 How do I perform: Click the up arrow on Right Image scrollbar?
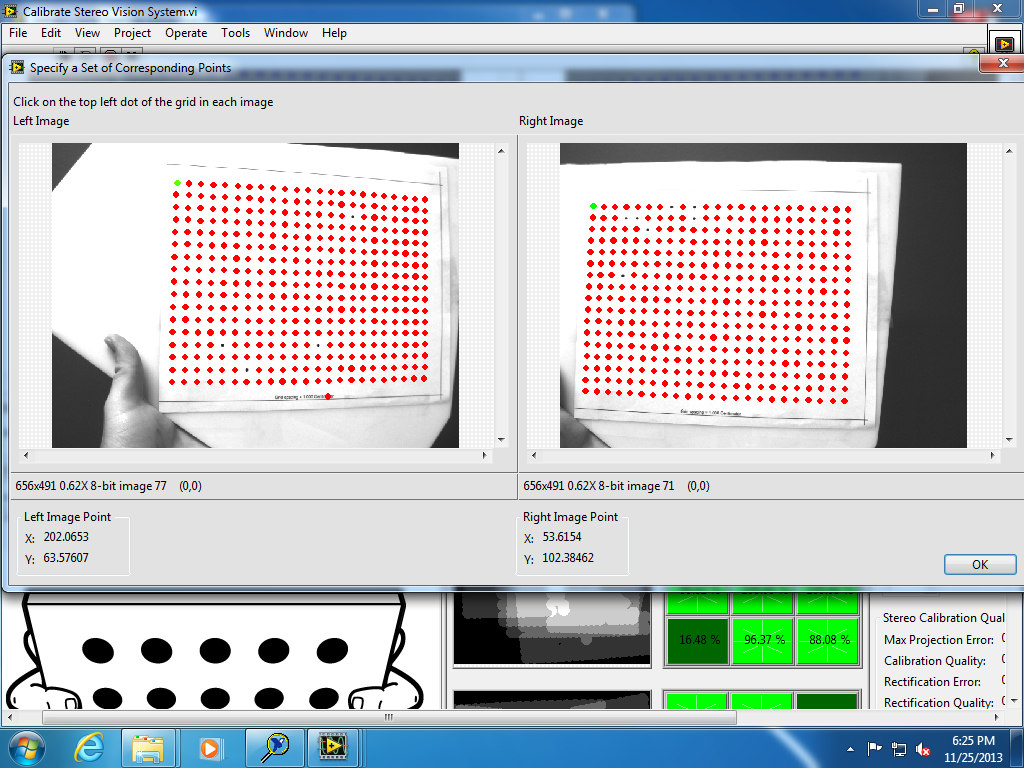click(x=1009, y=150)
